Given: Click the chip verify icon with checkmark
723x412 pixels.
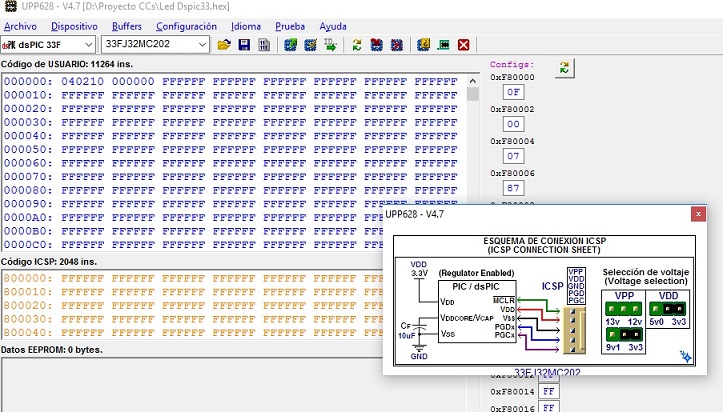Looking at the screenshot, I should click(310, 45).
